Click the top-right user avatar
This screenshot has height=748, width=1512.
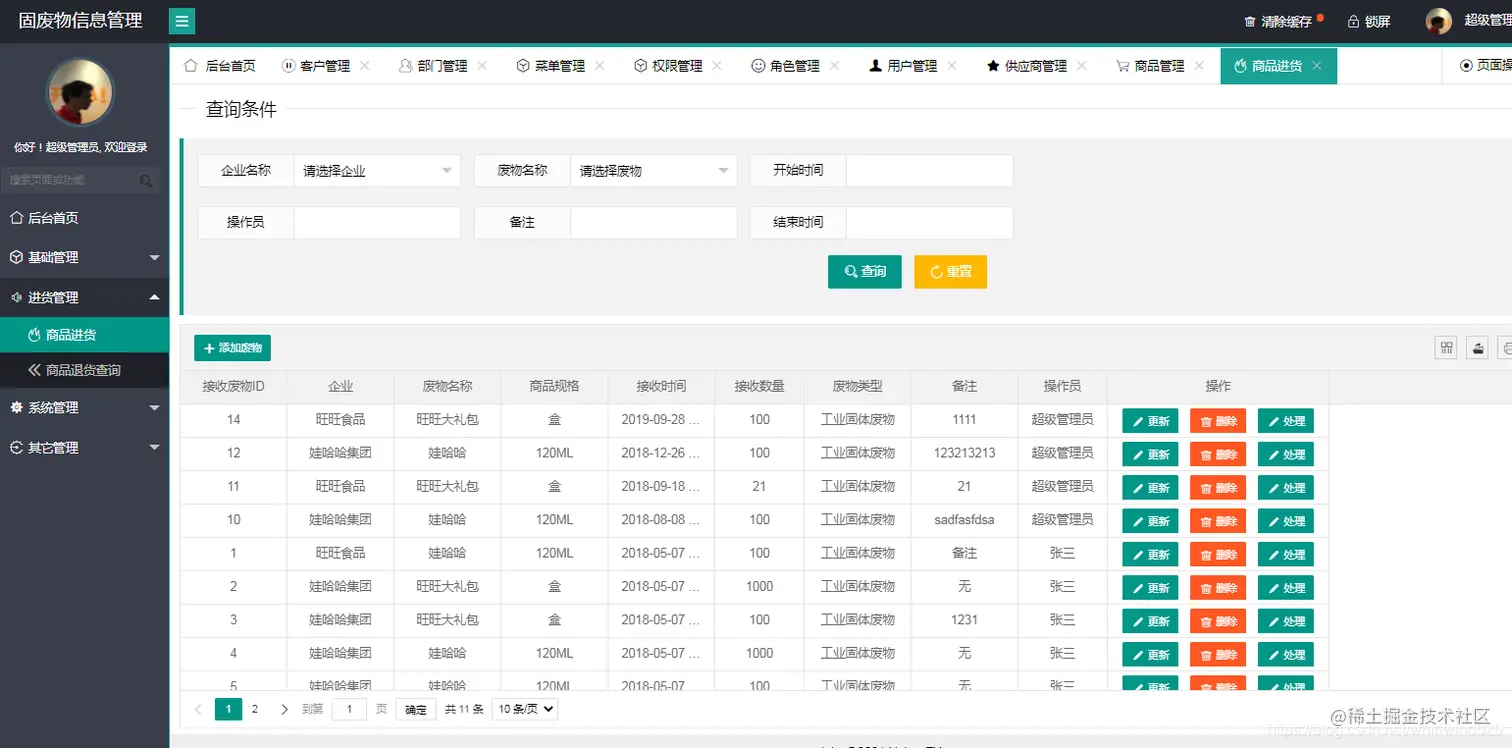click(1438, 21)
